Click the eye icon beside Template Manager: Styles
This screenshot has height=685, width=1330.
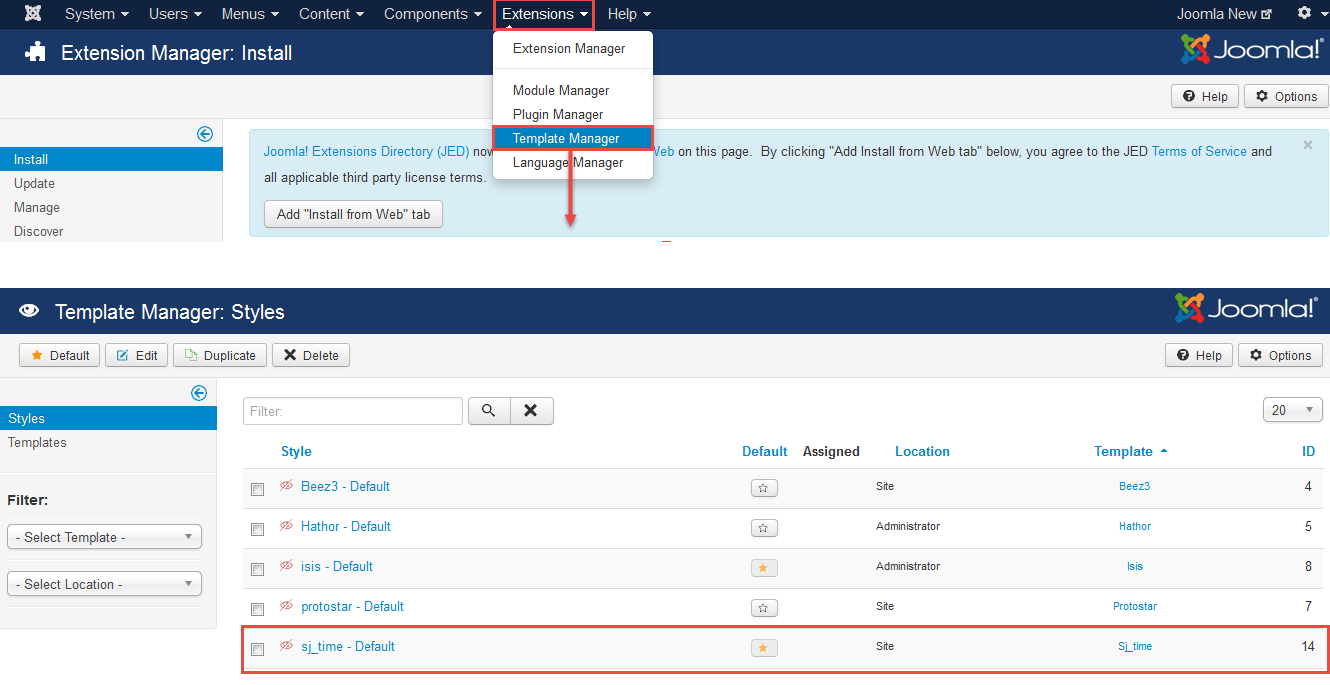29,312
